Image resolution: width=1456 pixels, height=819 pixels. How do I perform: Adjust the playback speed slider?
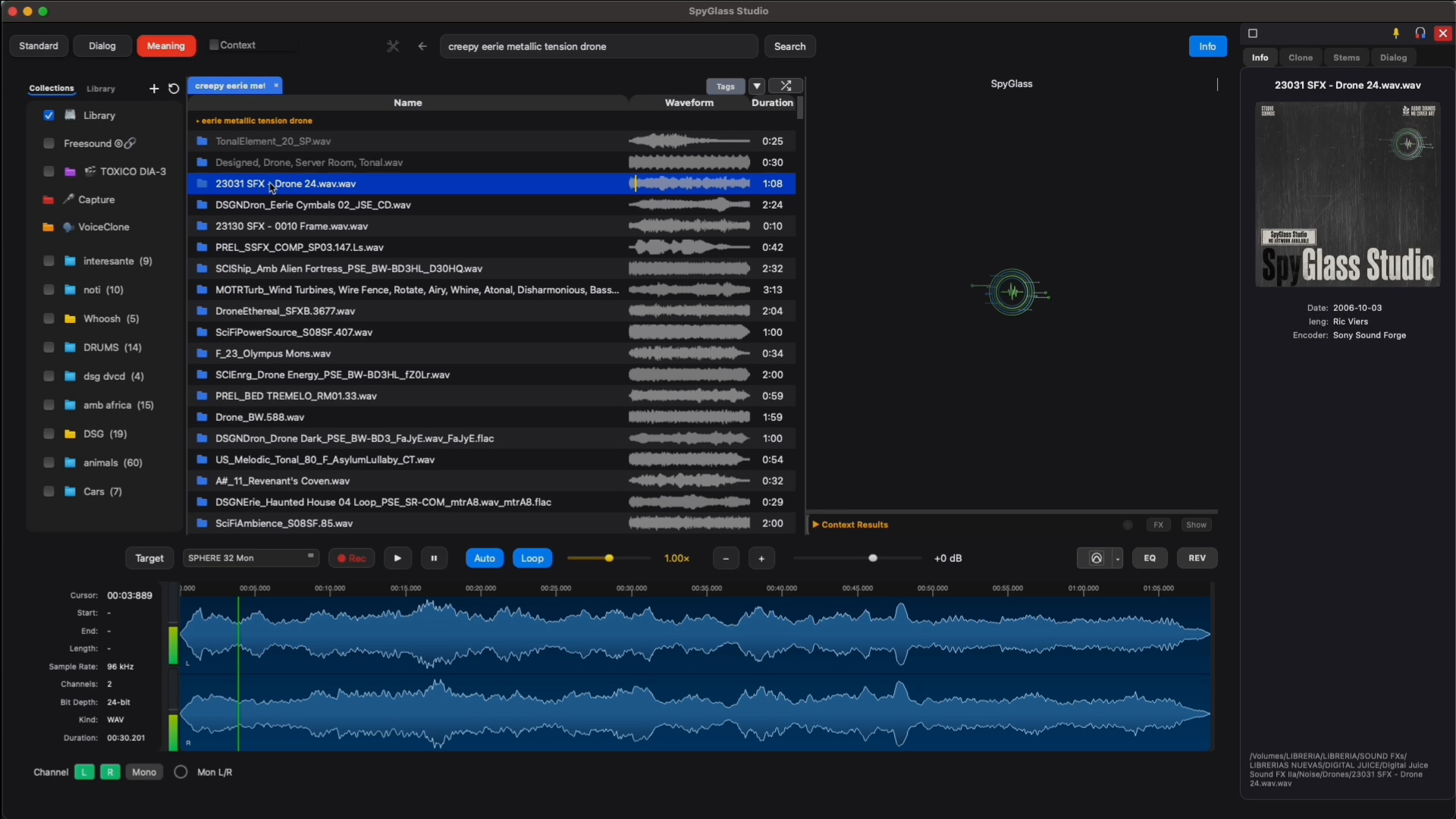[608, 558]
